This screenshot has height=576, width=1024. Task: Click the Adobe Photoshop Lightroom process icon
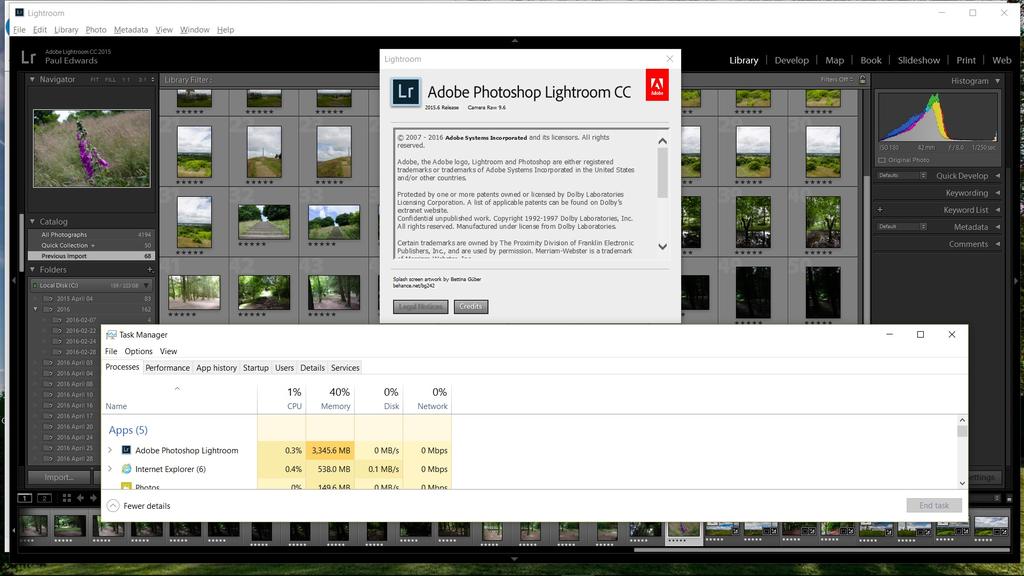click(x=126, y=450)
